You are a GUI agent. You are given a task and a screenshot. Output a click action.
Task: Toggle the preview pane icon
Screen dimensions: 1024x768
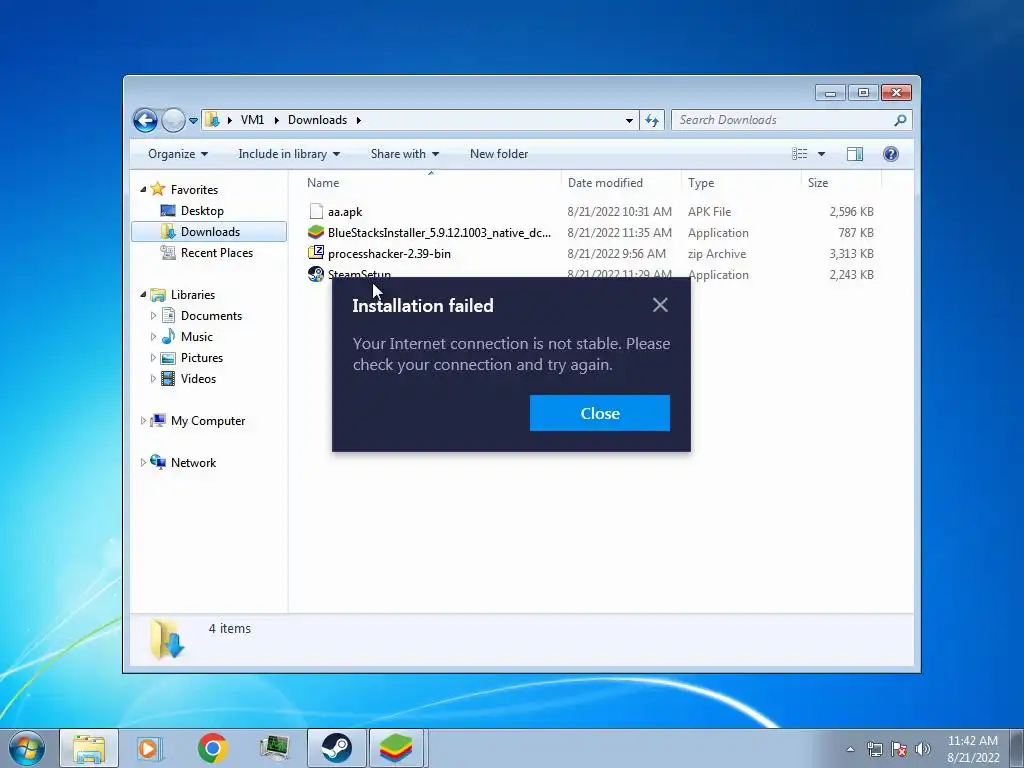(855, 154)
